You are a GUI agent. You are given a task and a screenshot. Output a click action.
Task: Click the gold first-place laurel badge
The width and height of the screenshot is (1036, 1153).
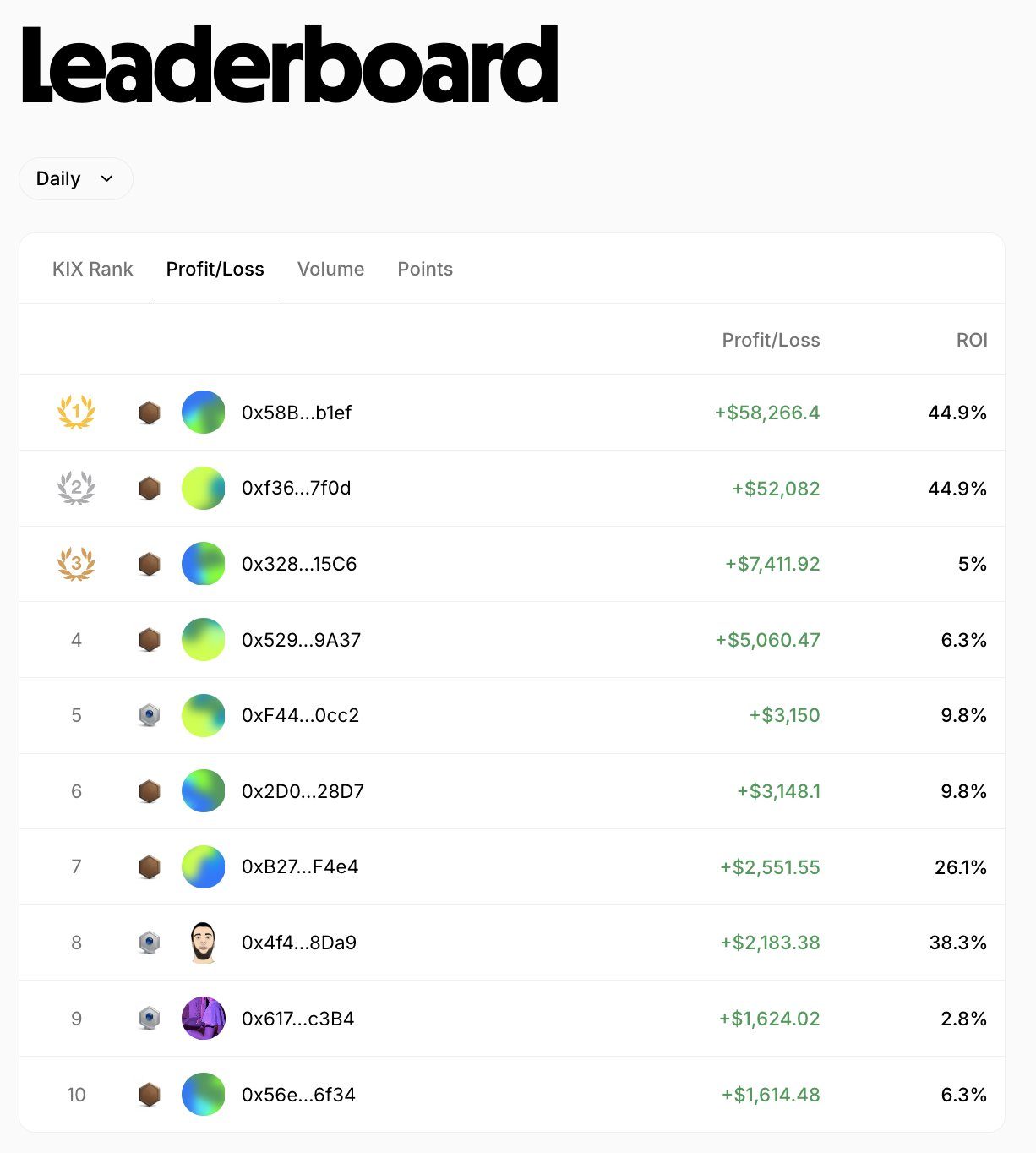pos(76,413)
